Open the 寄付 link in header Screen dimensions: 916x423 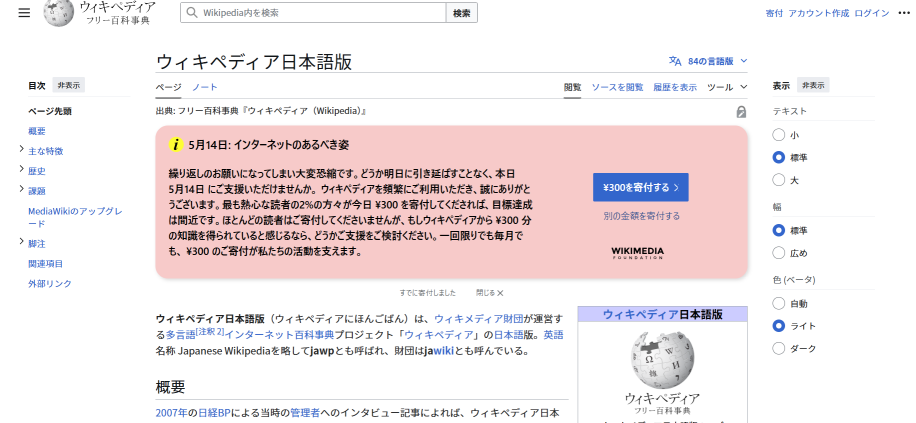774,13
